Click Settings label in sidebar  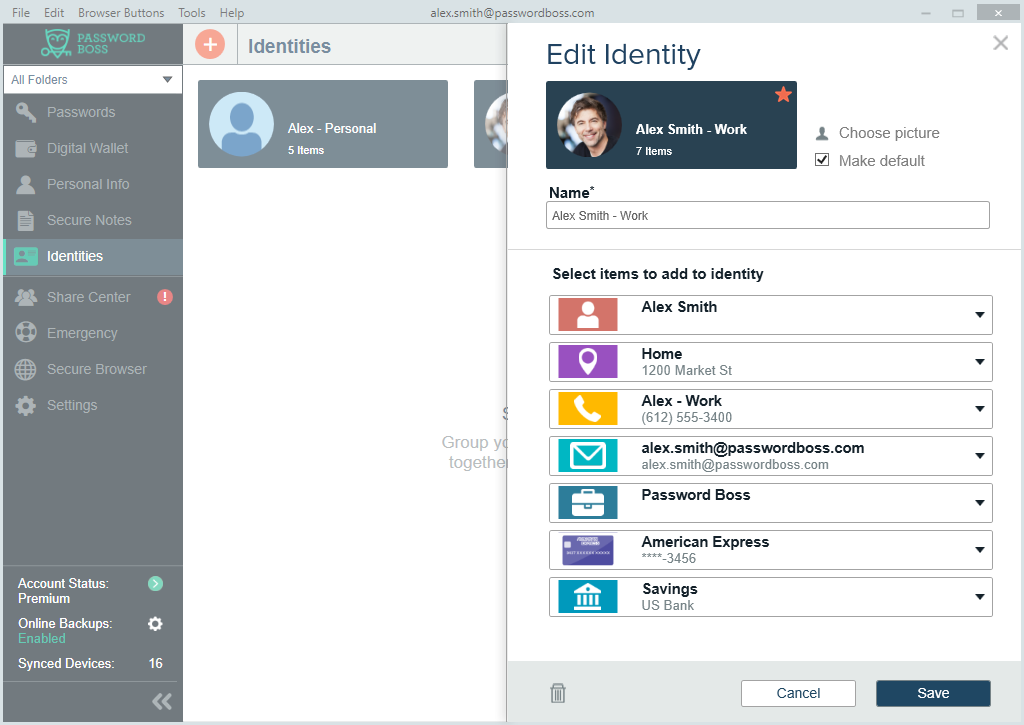72,405
